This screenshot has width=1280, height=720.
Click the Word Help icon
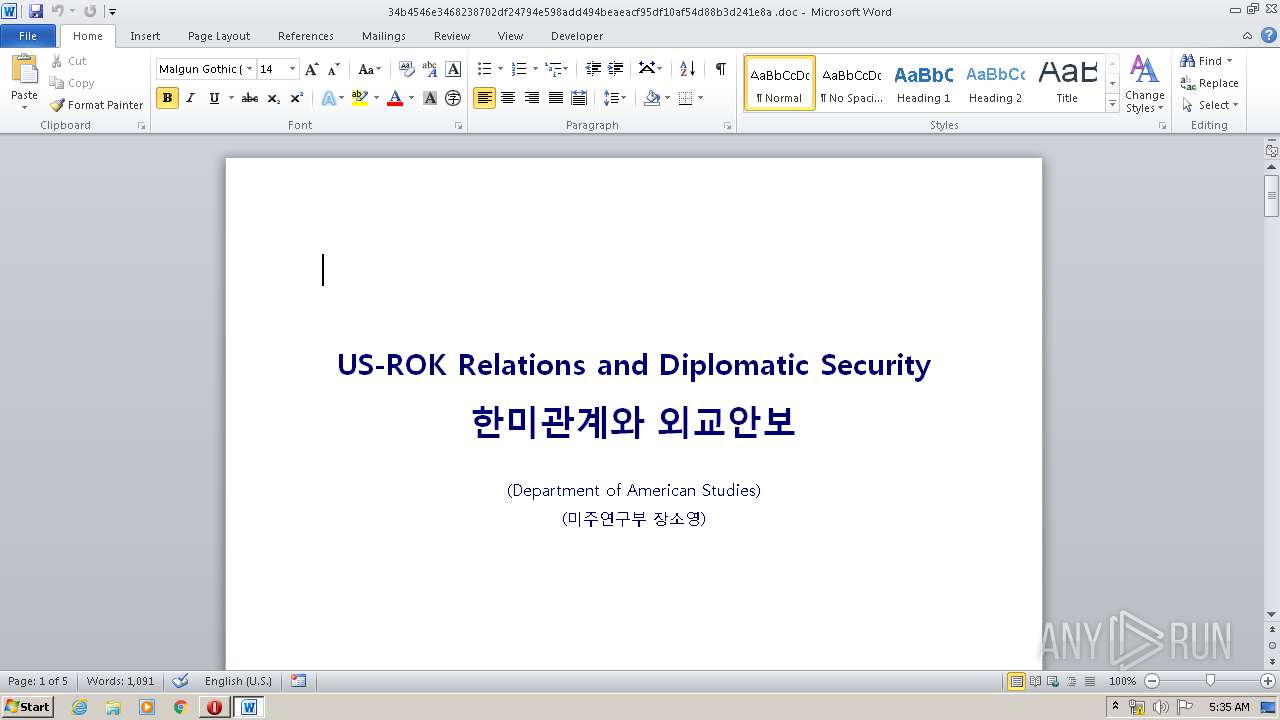[x=1269, y=35]
